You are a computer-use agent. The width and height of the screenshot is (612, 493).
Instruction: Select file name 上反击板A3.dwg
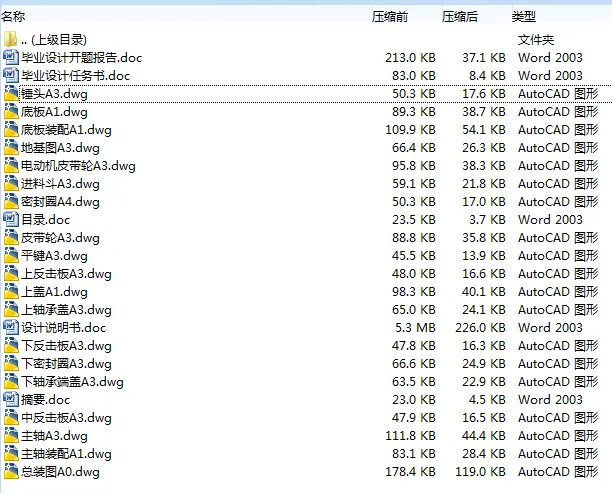66,274
